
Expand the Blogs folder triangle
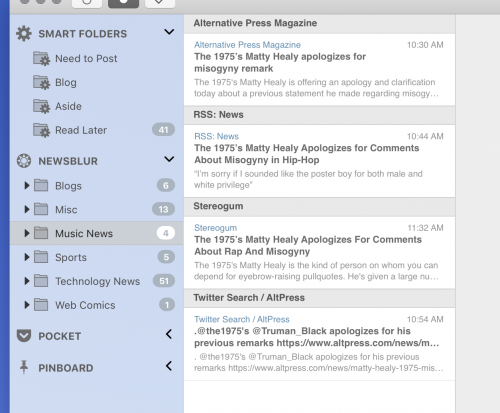pyautogui.click(x=27, y=185)
